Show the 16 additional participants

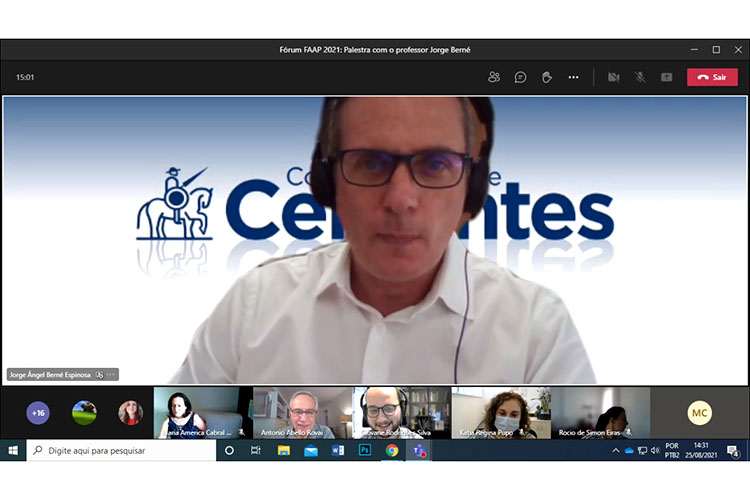[x=38, y=412]
